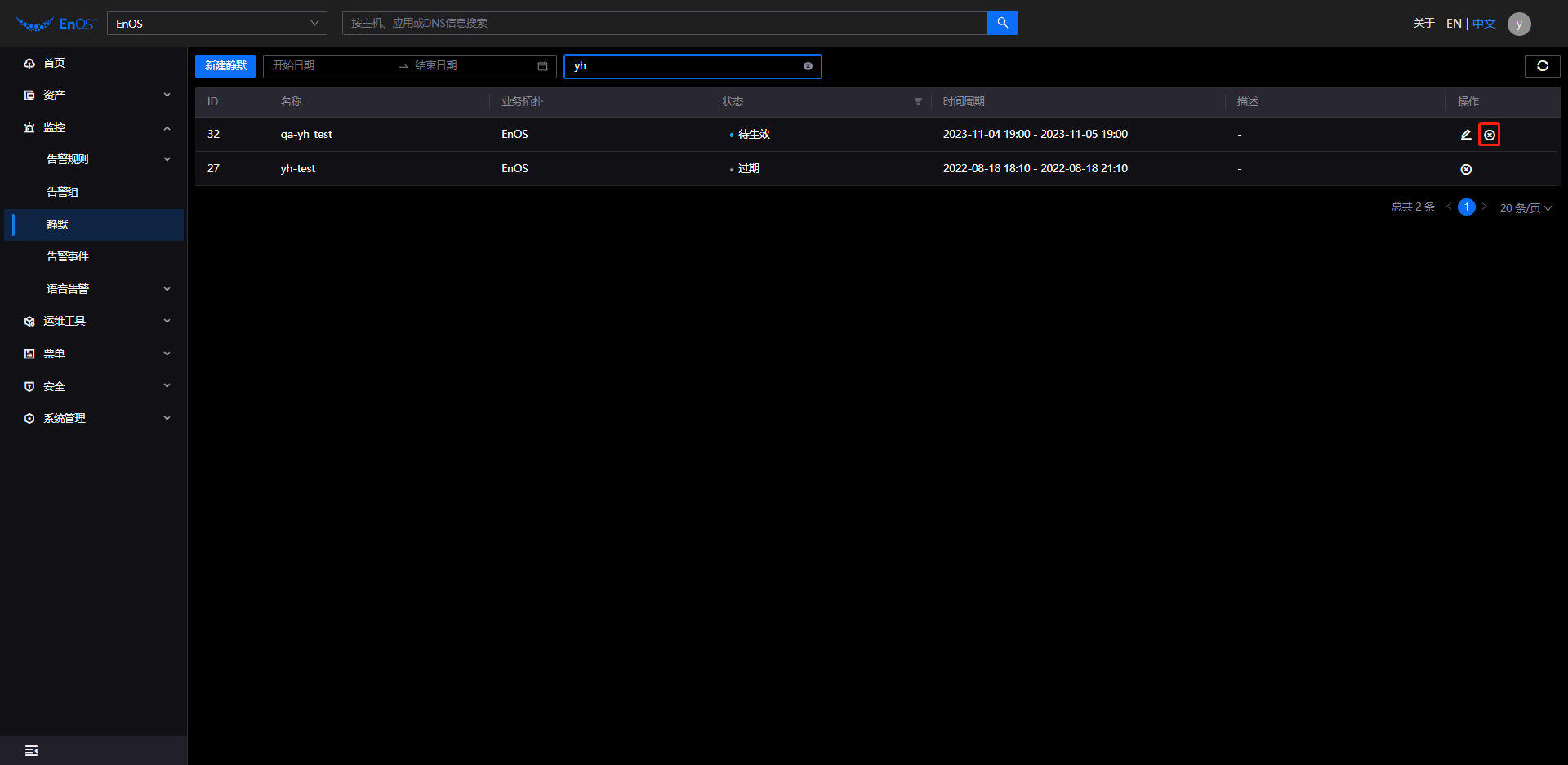Collapse the sidebar menu icon
The width and height of the screenshot is (1568, 765).
[x=31, y=750]
